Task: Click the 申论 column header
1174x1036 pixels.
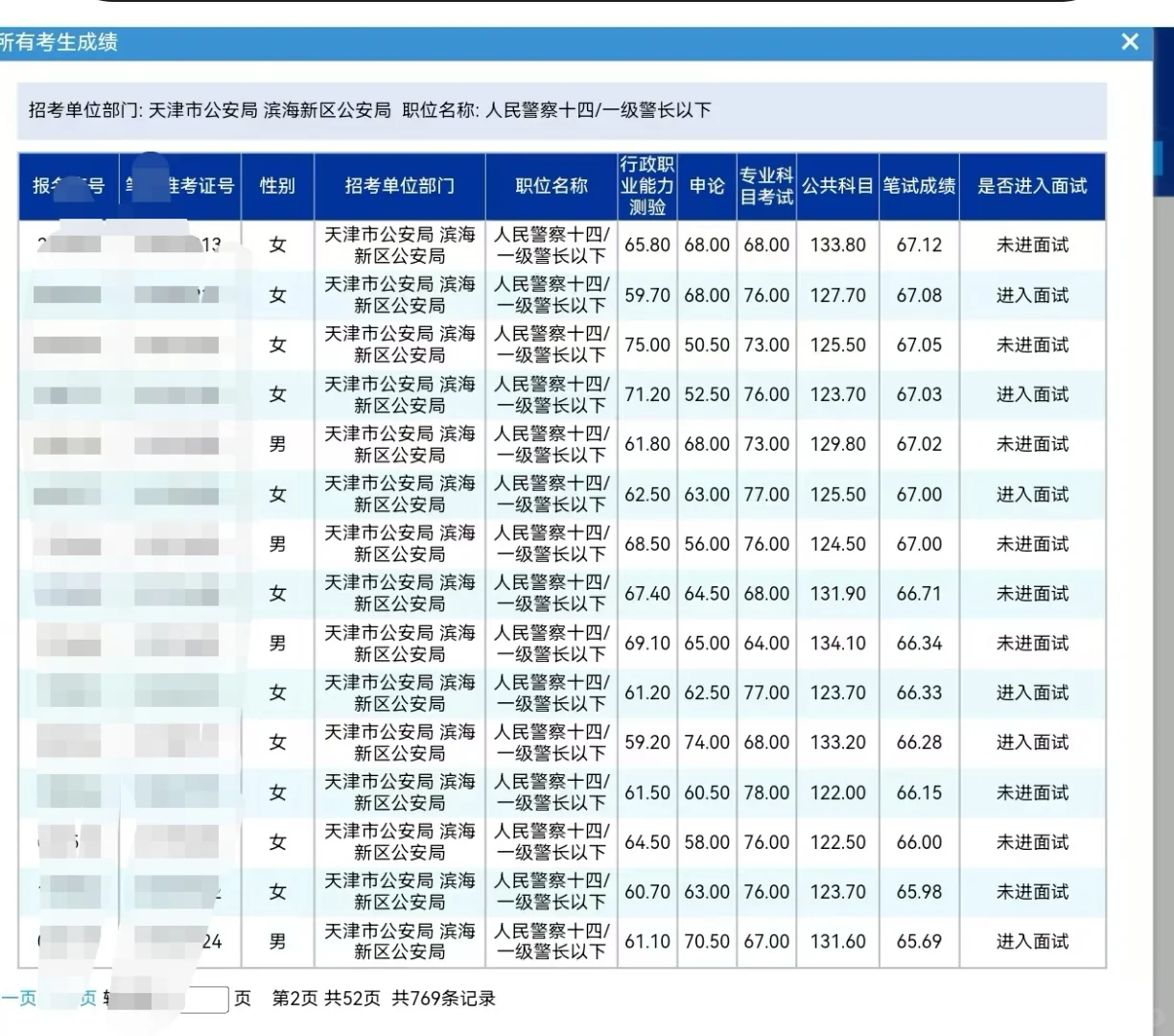Action: (707, 186)
